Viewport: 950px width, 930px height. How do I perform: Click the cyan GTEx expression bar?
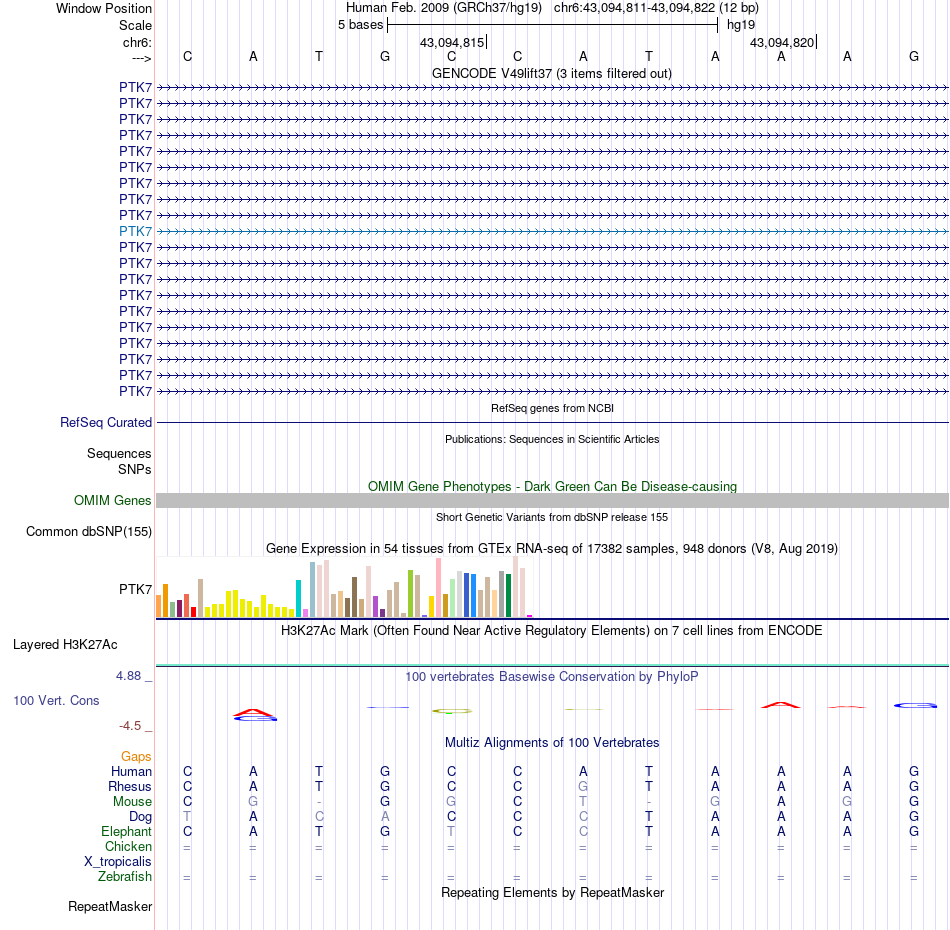click(x=298, y=599)
